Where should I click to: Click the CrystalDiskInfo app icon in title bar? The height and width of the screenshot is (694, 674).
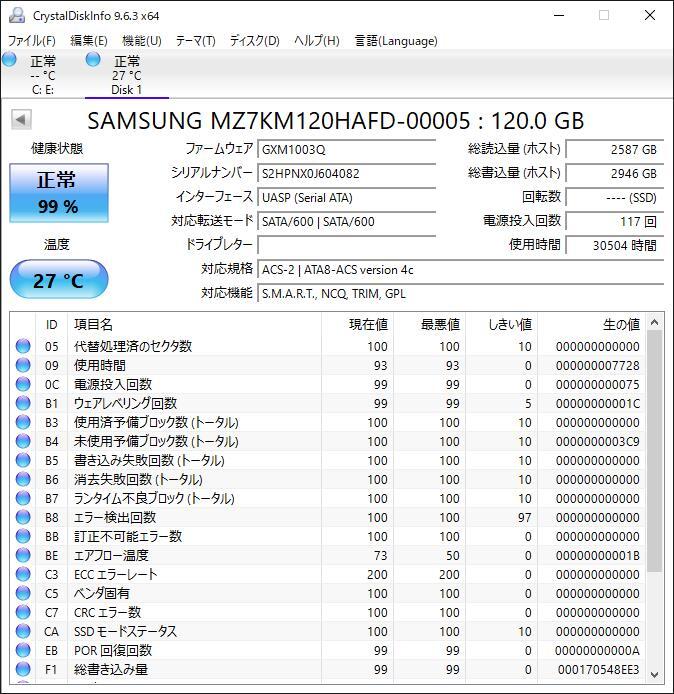(17, 15)
